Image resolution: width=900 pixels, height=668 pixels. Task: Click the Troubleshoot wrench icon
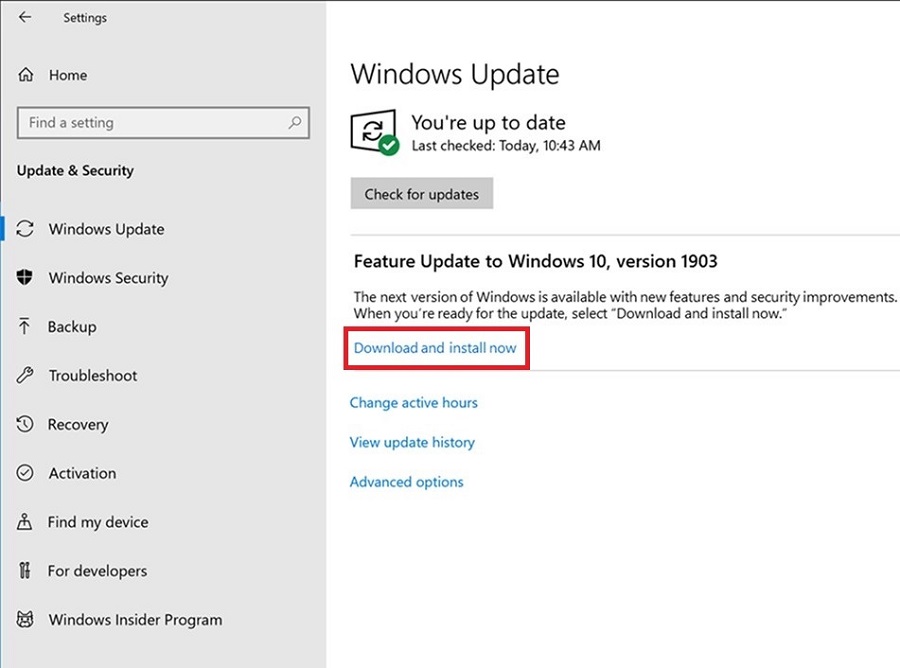point(26,376)
